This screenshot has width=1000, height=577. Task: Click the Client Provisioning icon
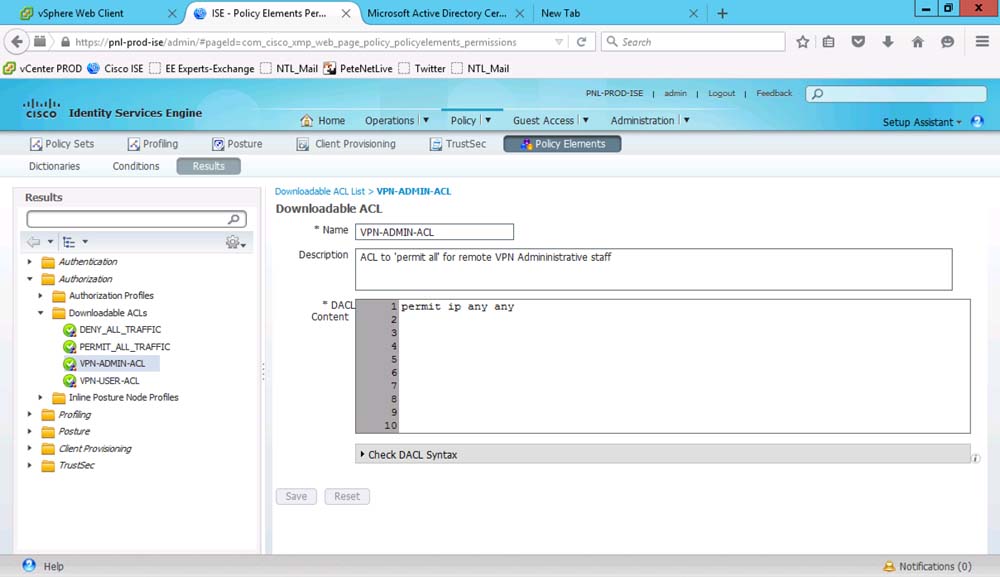303,145
